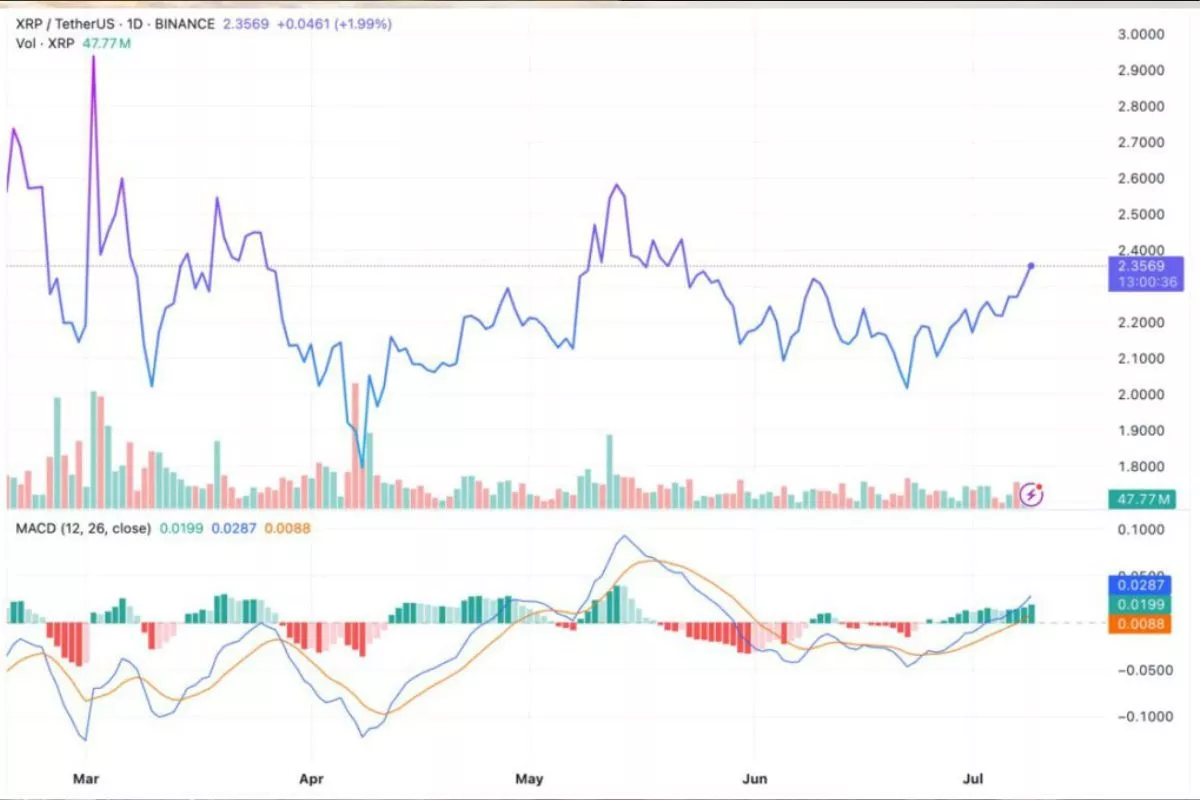Click the green 0.0199 value in the MACD legend
Screen dimensions: 1200x800
click(x=180, y=527)
